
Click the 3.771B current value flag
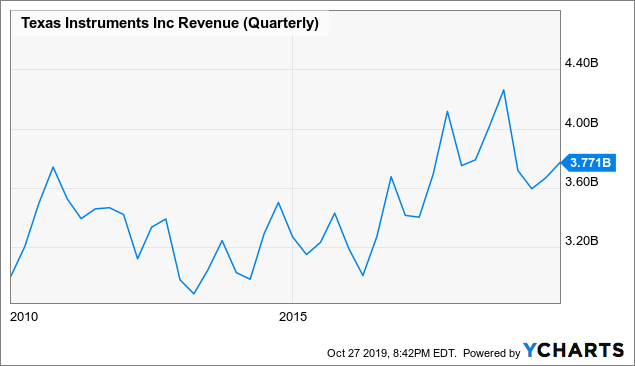(x=589, y=163)
